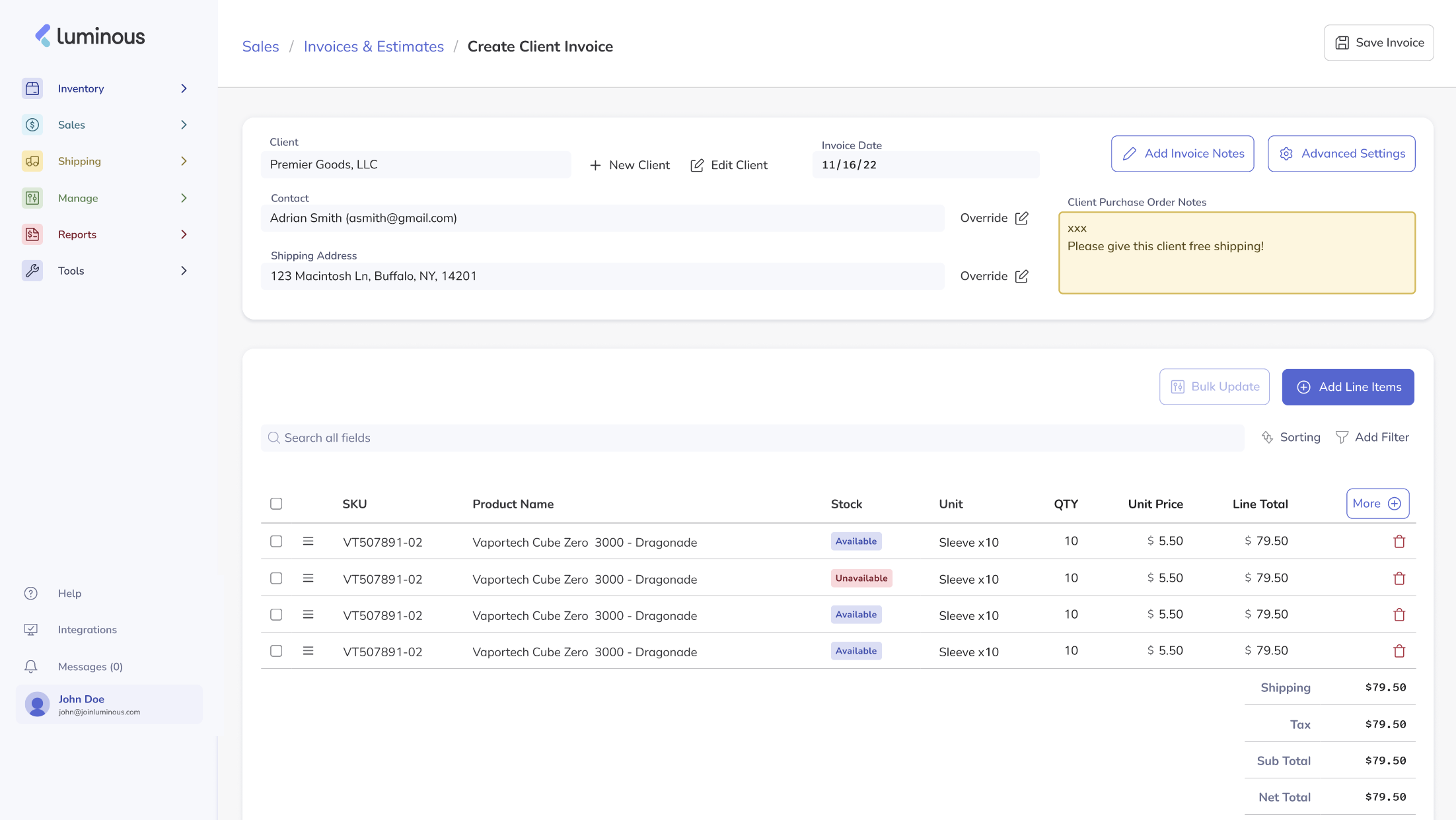This screenshot has height=820, width=1456.
Task: Check the select-all checkbox in table header
Action: coord(276,503)
